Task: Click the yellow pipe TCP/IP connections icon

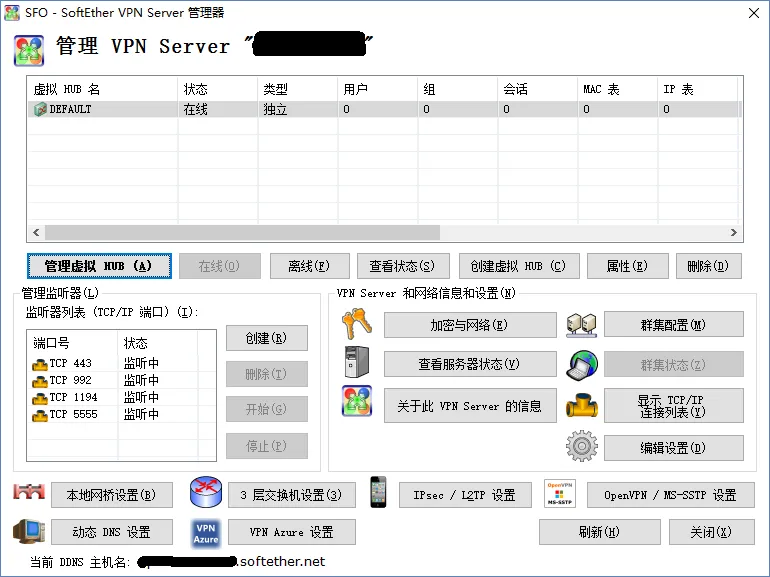Action: 582,406
